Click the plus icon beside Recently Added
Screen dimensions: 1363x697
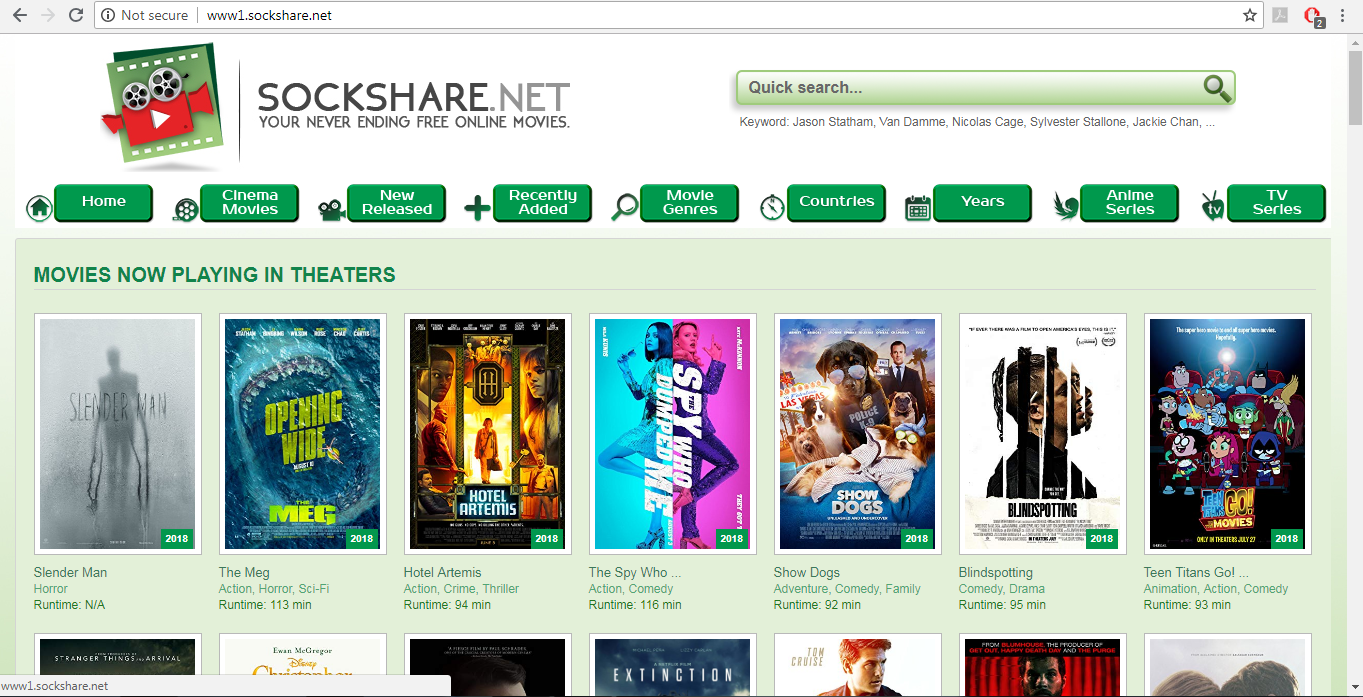pyautogui.click(x=478, y=208)
